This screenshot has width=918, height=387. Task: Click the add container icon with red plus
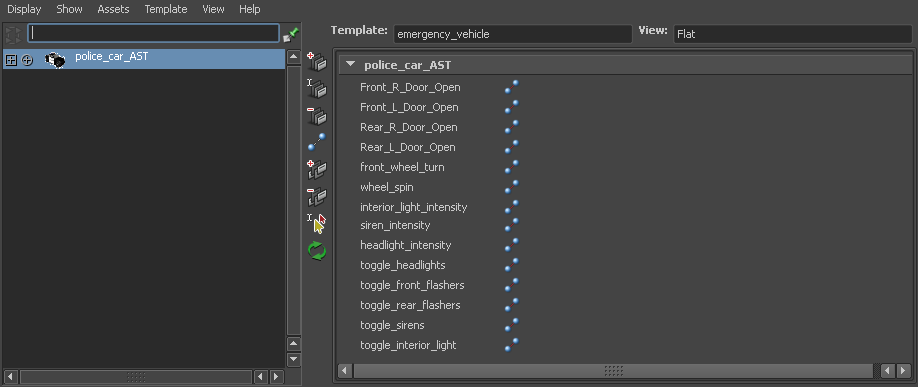317,62
